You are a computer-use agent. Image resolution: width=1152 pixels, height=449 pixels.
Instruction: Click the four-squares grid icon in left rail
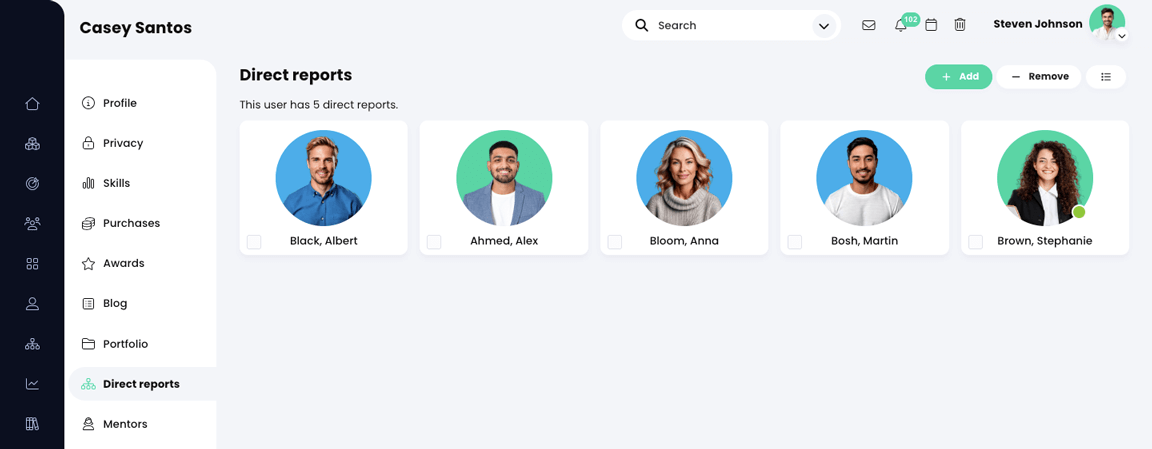pos(32,264)
